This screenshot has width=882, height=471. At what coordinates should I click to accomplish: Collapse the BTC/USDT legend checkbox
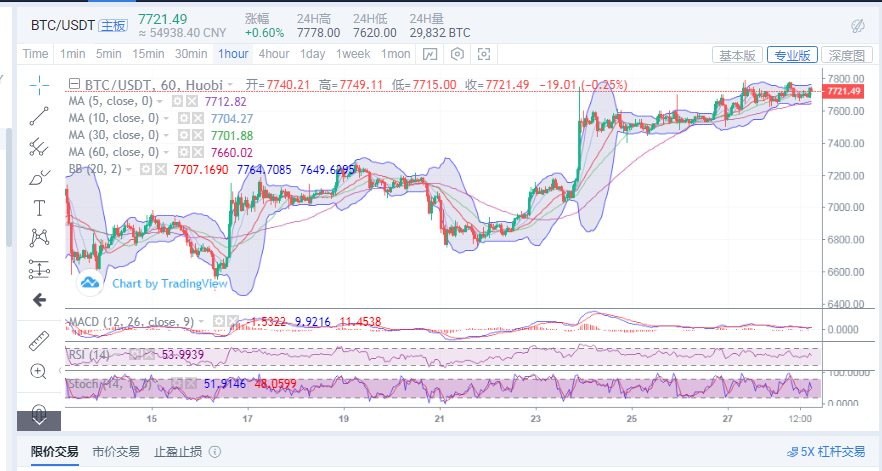point(74,85)
